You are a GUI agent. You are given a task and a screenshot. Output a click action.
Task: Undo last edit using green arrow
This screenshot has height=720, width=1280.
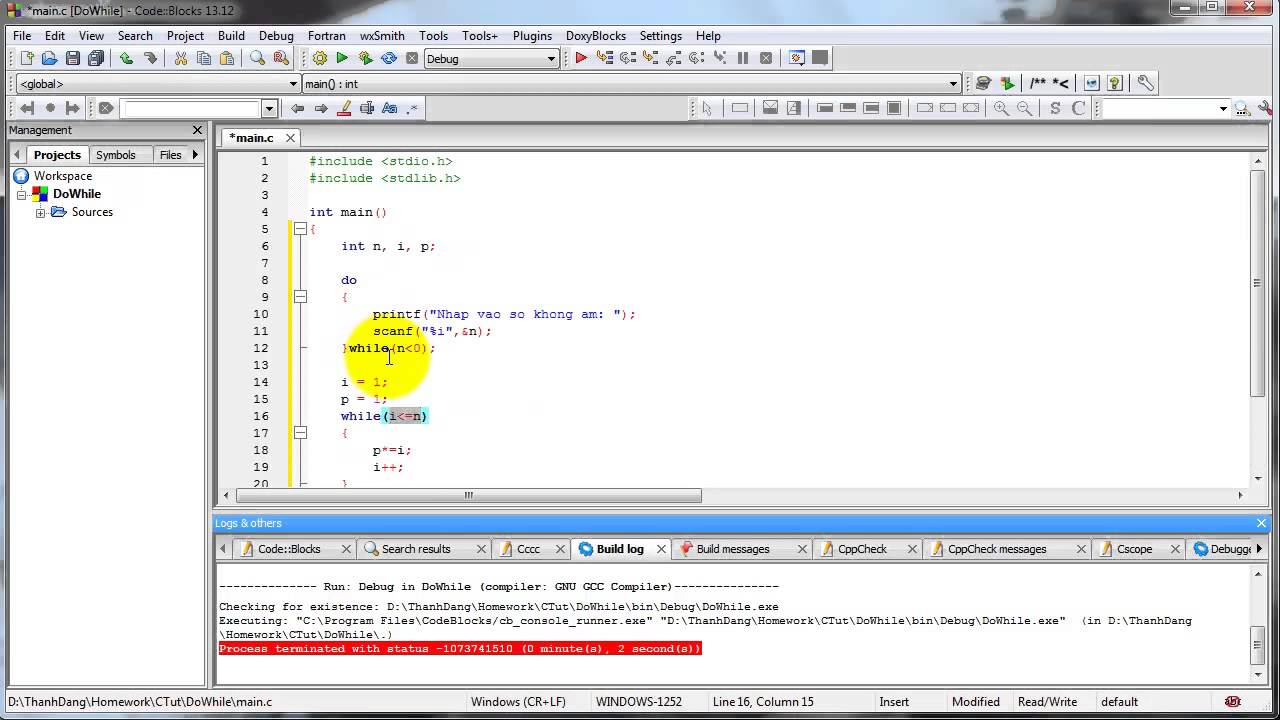[x=126, y=58]
